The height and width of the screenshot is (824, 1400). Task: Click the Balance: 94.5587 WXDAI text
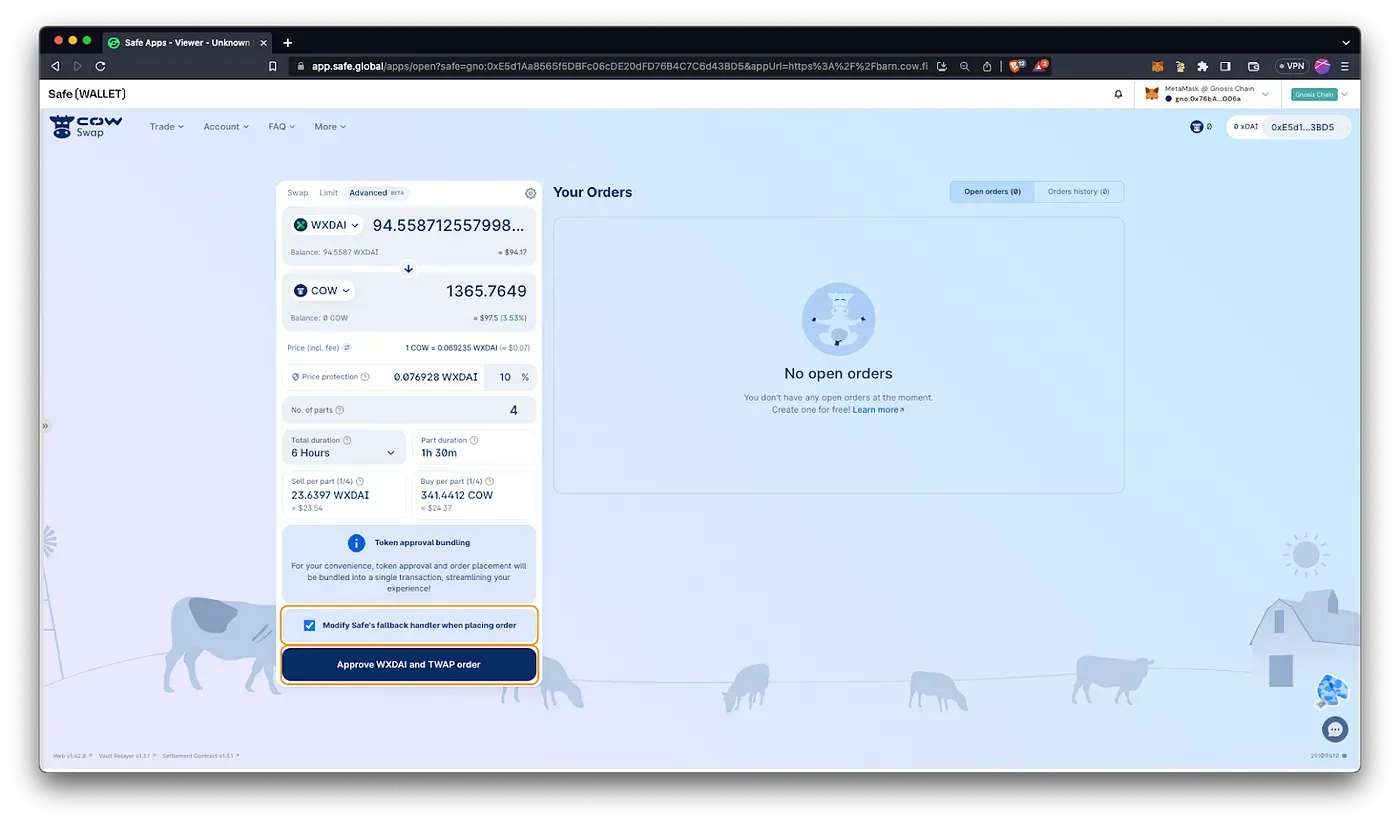click(x=334, y=252)
